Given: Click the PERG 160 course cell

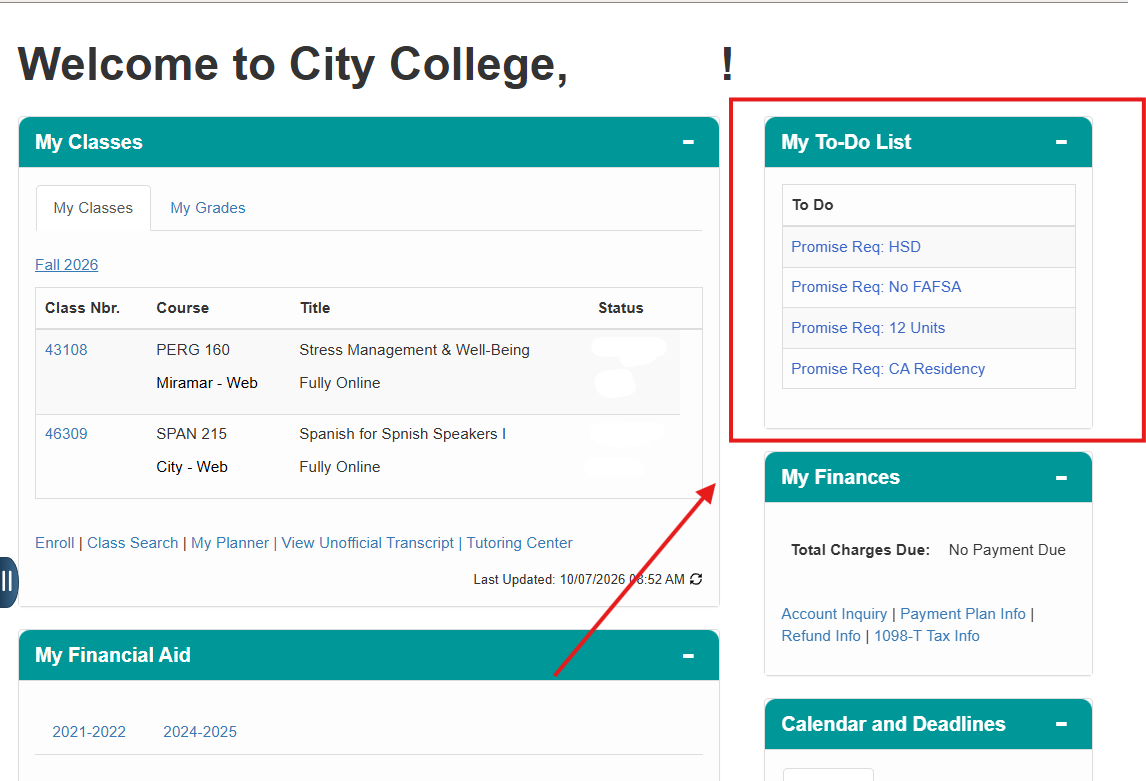Looking at the screenshot, I should [193, 350].
